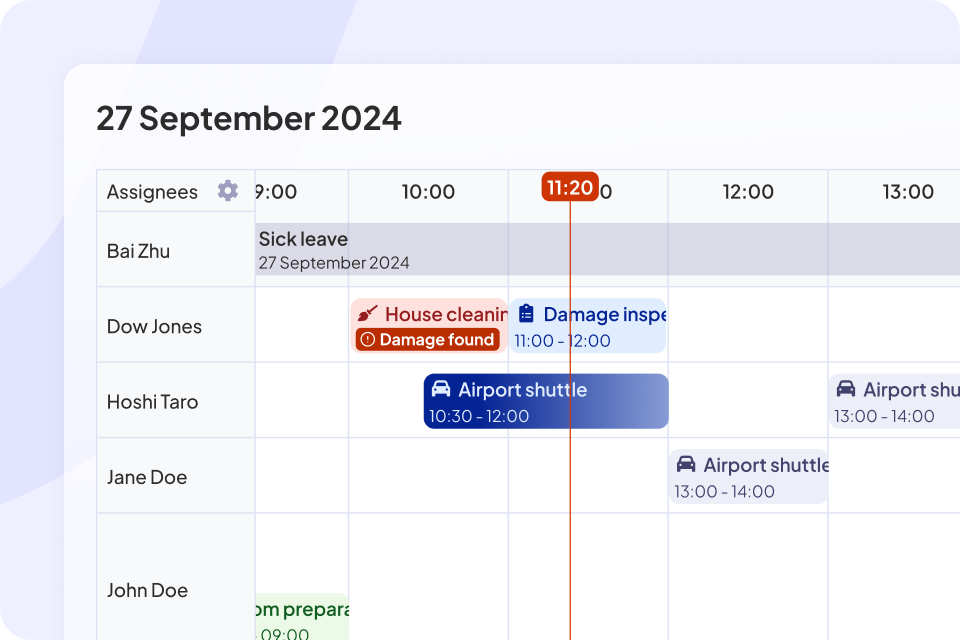Open assignees settings gear icon
Image resolution: width=960 pixels, height=640 pixels.
pyautogui.click(x=228, y=191)
